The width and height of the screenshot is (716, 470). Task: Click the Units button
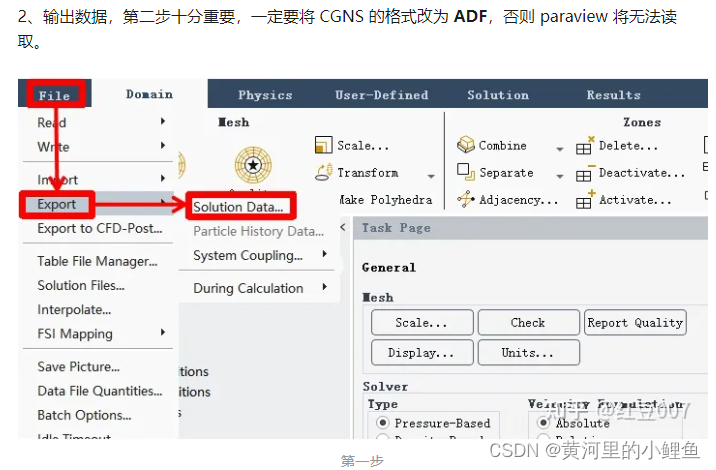pos(528,353)
